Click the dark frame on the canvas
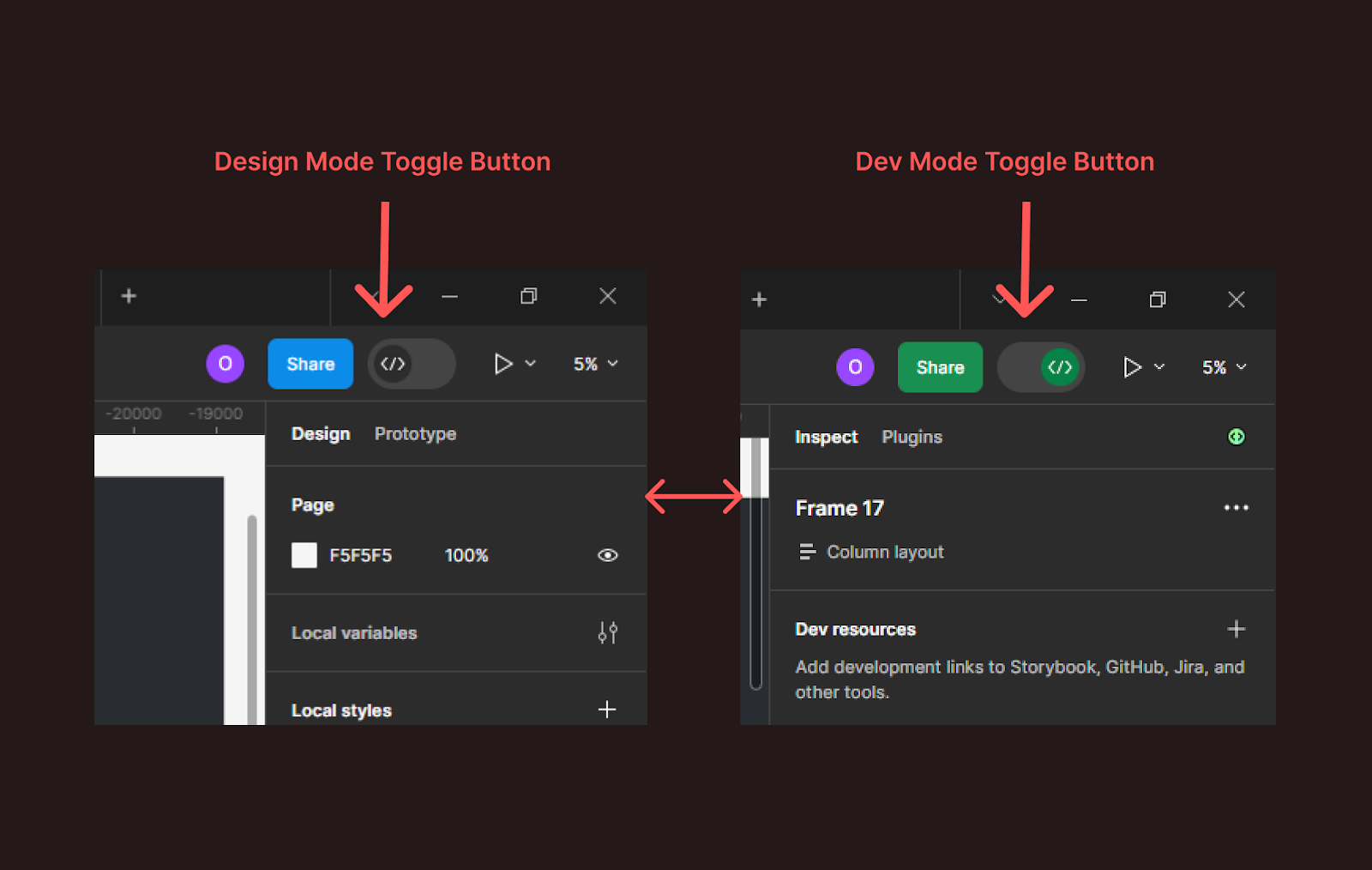 tap(159, 601)
